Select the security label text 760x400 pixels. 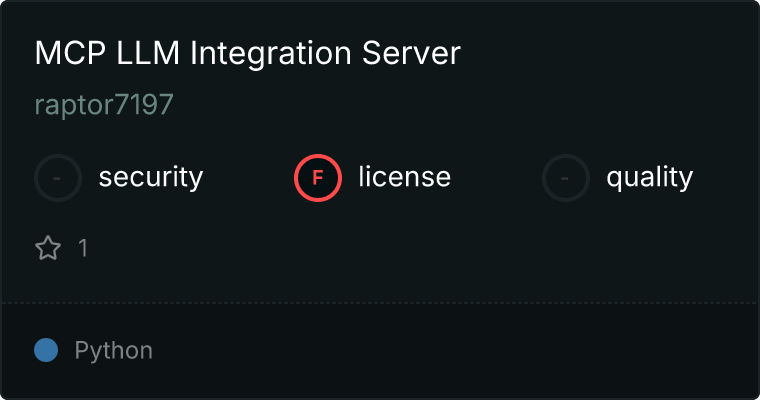tap(150, 178)
